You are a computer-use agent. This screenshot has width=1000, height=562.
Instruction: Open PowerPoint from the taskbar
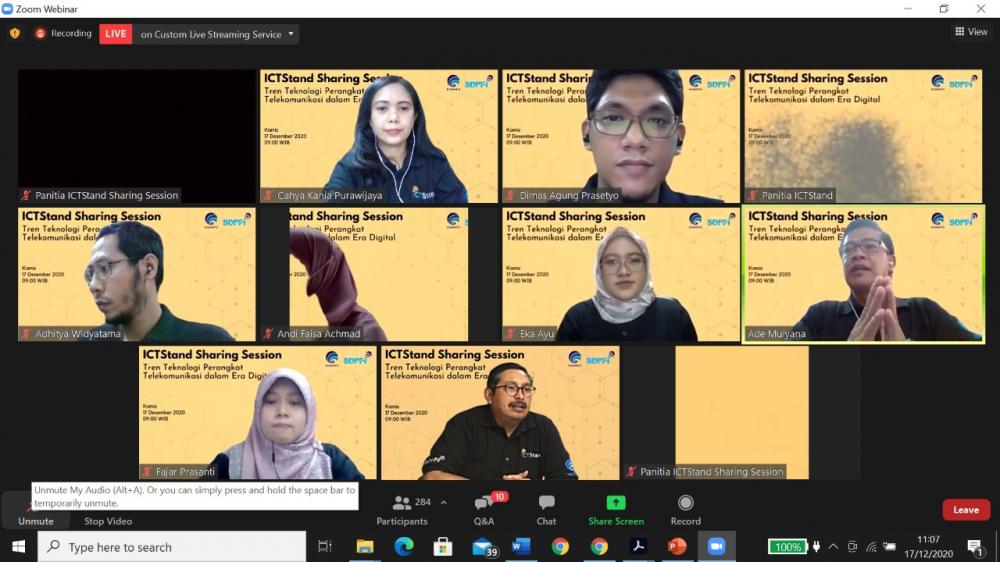click(677, 546)
